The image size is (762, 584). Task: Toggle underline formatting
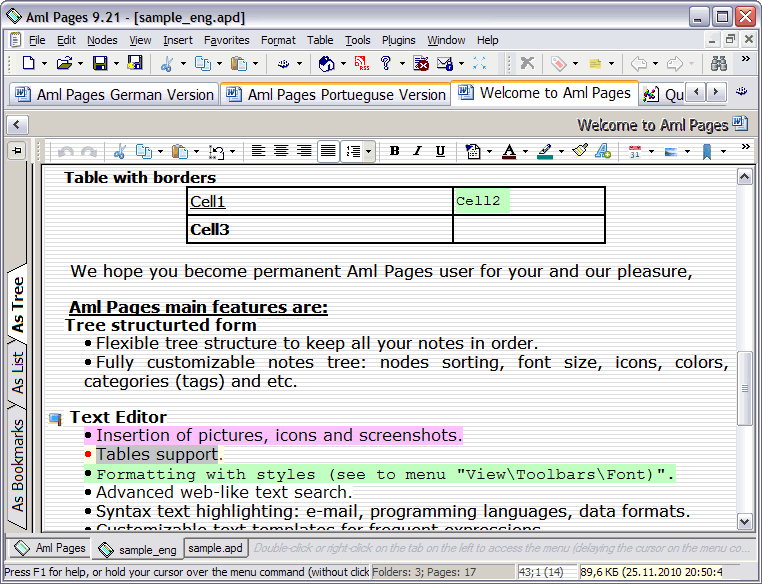click(440, 151)
